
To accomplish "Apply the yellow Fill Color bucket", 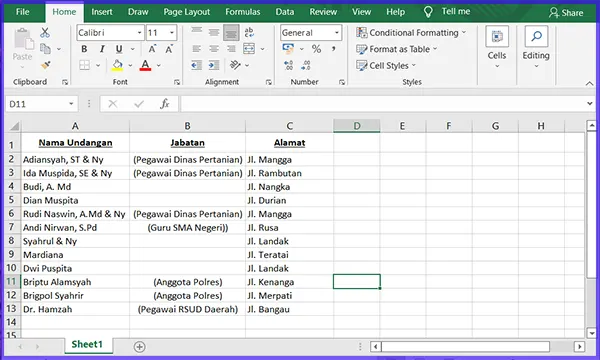I will [117, 65].
